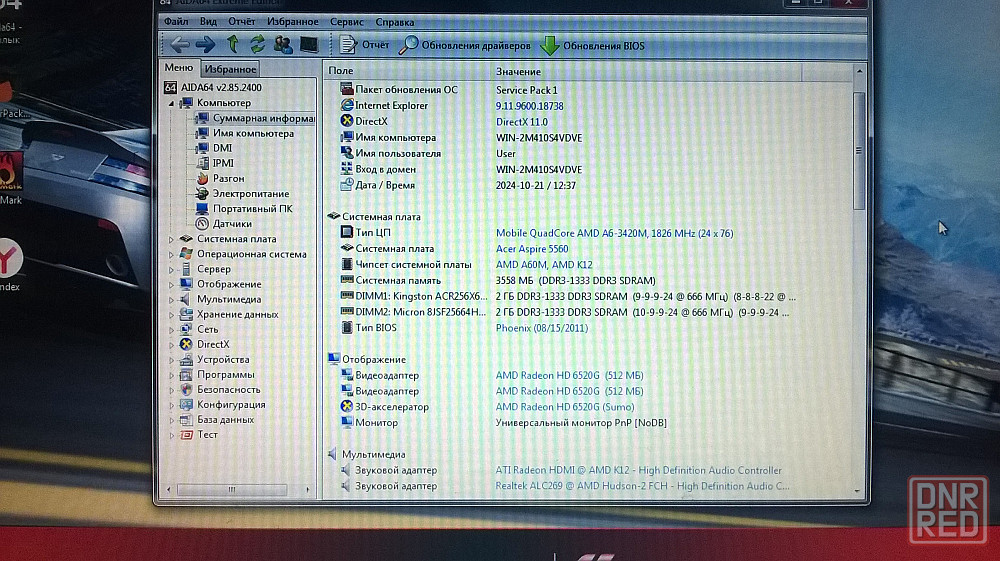
Task: Open the Отчет menu in menu bar
Action: click(x=242, y=22)
